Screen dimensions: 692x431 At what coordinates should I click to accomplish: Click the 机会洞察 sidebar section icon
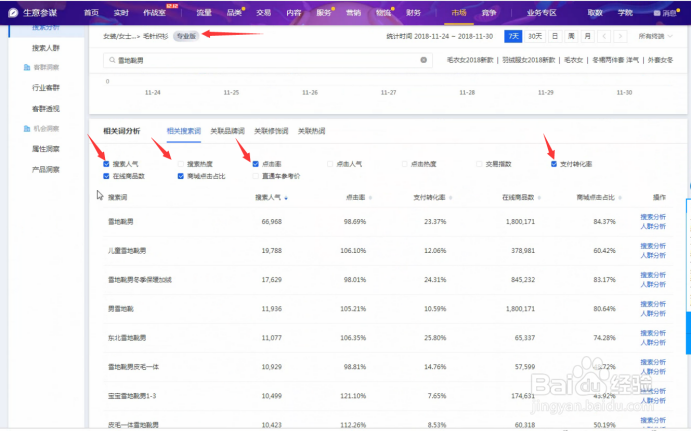[x=26, y=129]
